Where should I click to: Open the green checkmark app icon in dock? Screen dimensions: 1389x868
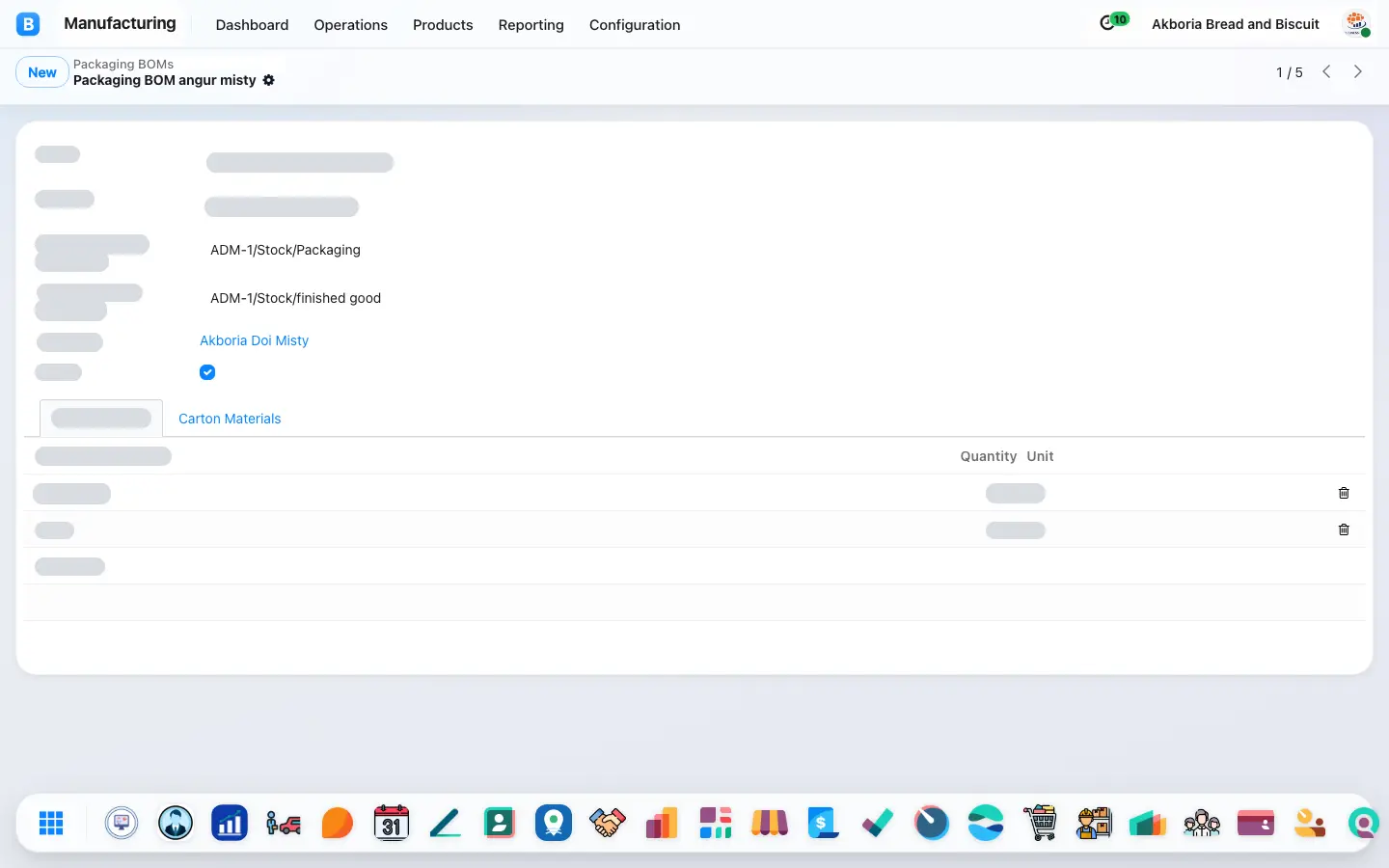(878, 823)
